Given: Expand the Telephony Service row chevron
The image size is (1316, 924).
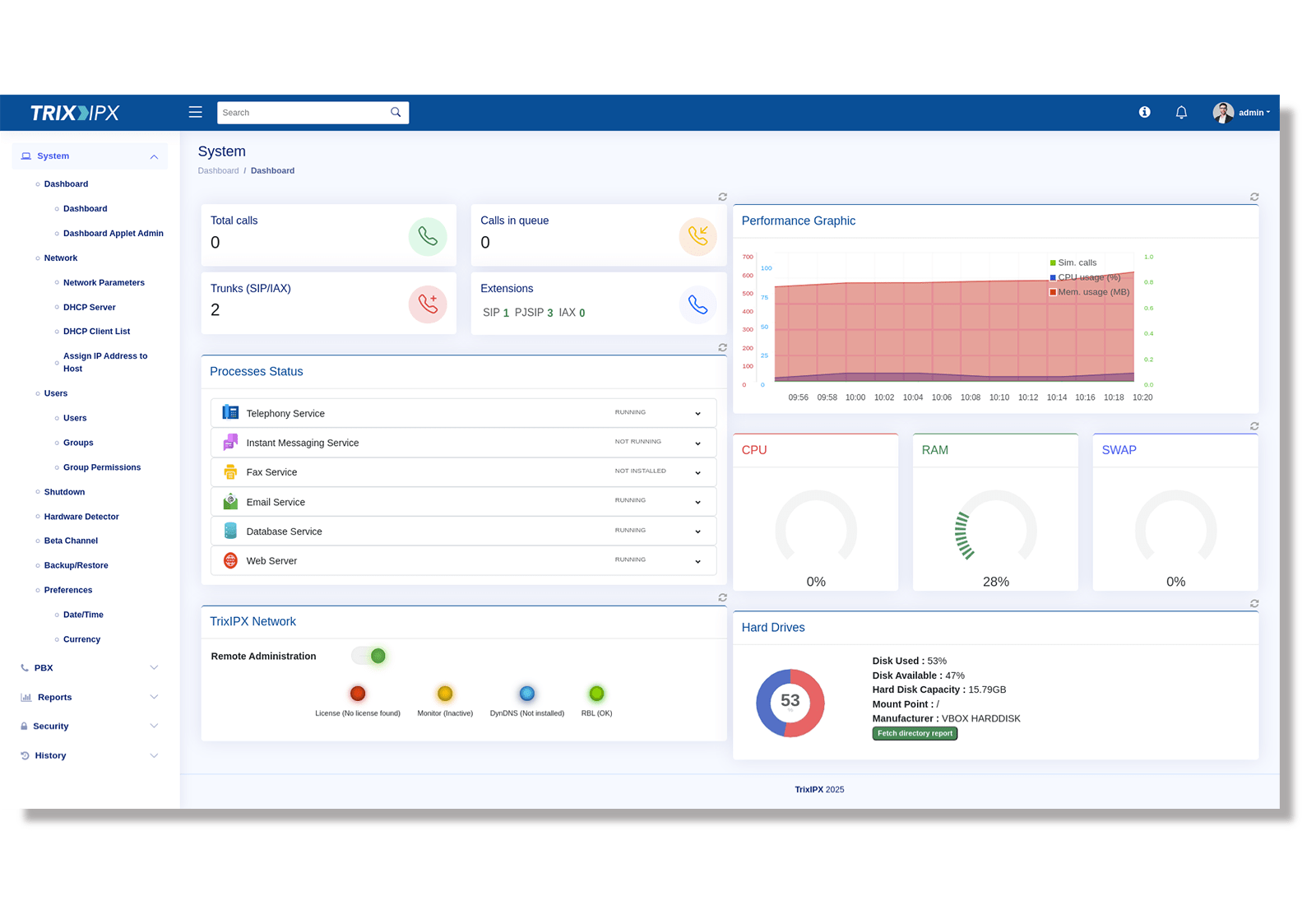Looking at the screenshot, I should [697, 412].
